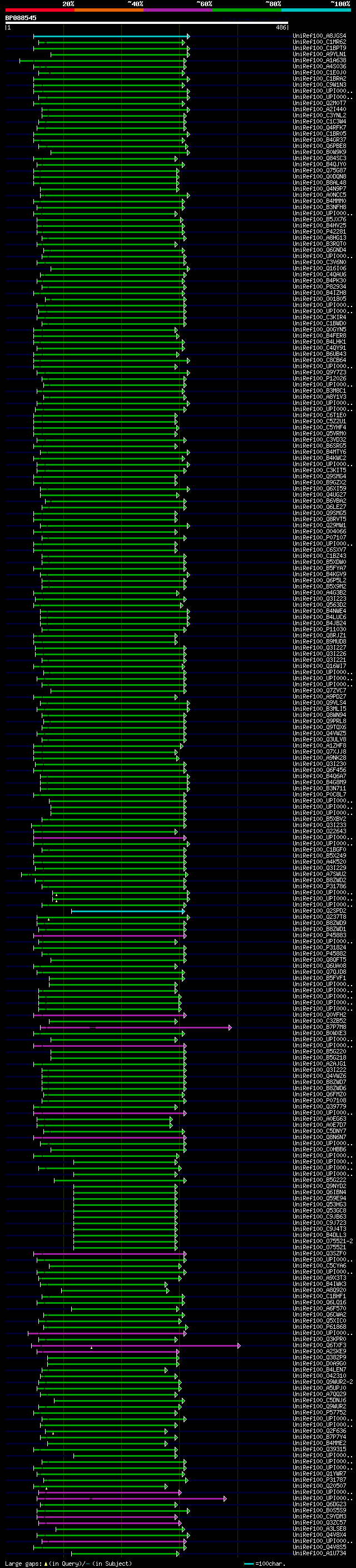
Task: Select the UniRef100_P61868 label
Action: 319,1328
